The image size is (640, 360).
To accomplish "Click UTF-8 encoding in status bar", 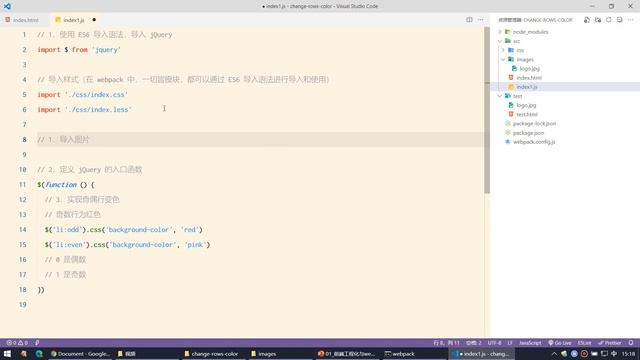I will [494, 343].
